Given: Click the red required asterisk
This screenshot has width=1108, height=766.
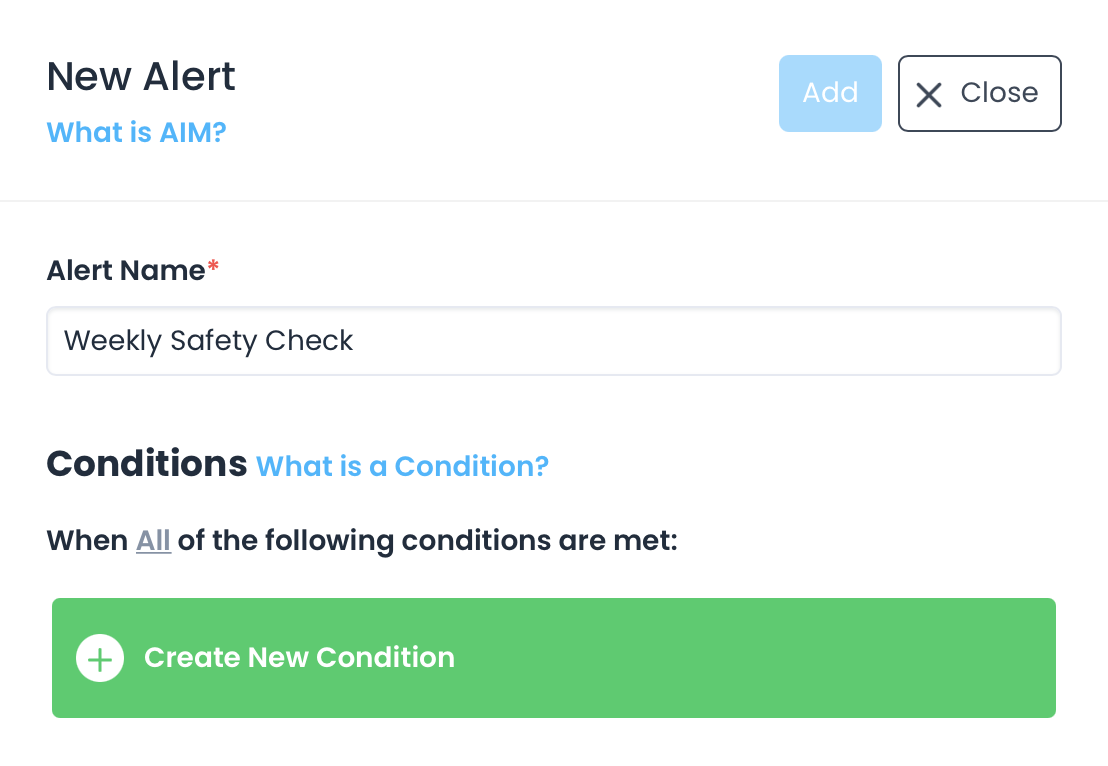Looking at the screenshot, I should click(x=212, y=268).
